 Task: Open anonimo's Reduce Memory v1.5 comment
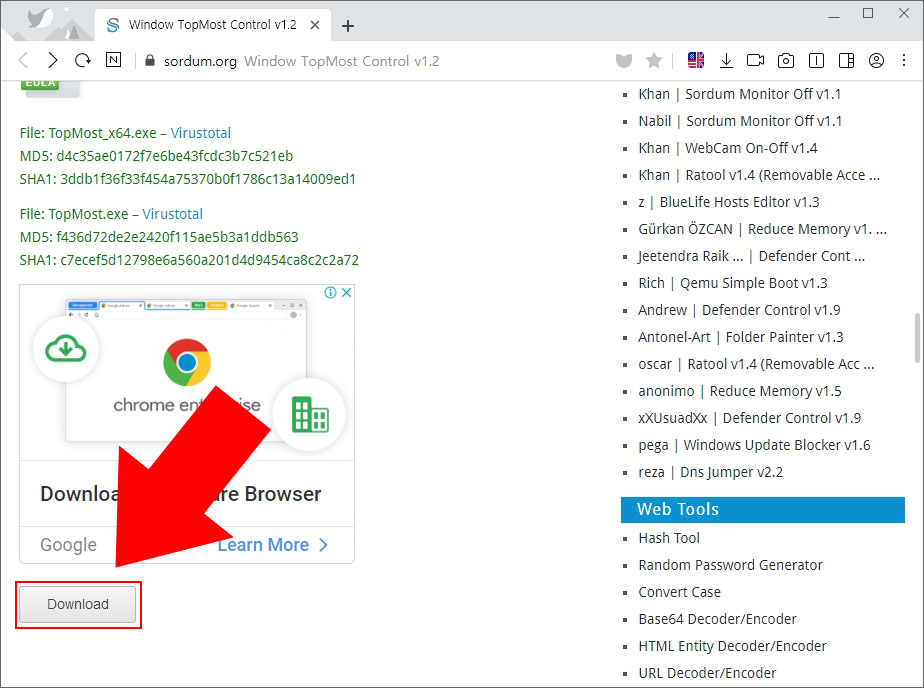(x=740, y=391)
